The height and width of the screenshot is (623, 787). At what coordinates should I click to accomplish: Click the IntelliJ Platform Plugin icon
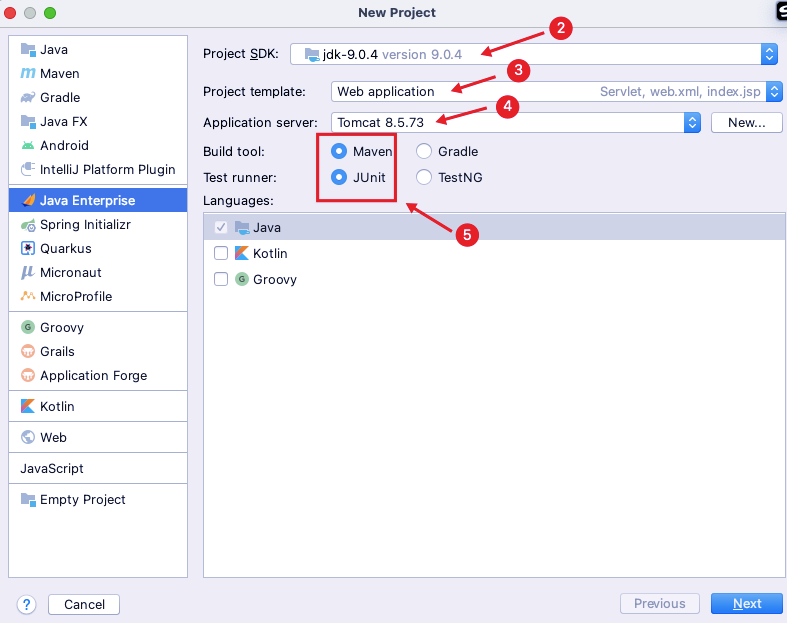click(28, 169)
